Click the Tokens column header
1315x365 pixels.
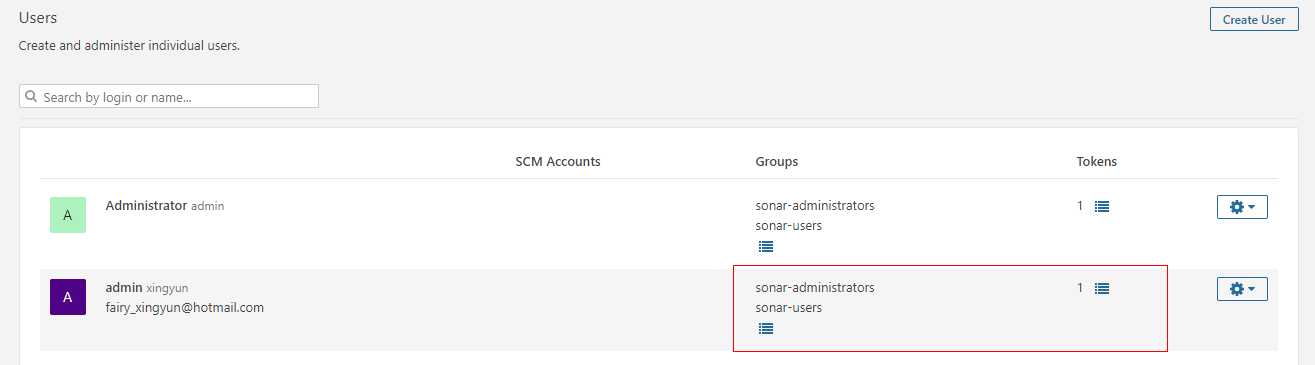pyautogui.click(x=1097, y=161)
